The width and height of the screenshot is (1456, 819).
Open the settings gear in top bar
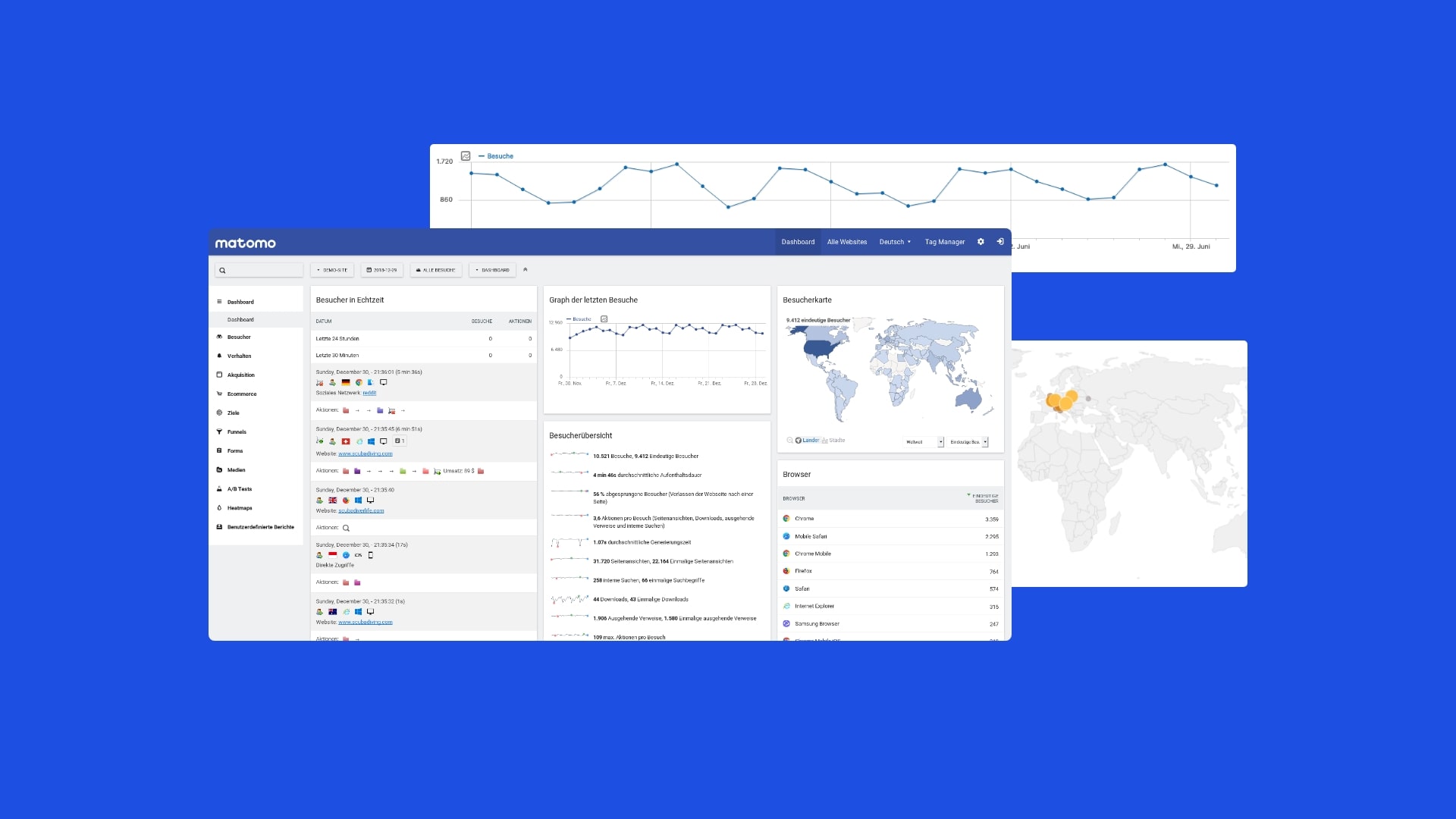point(981,242)
